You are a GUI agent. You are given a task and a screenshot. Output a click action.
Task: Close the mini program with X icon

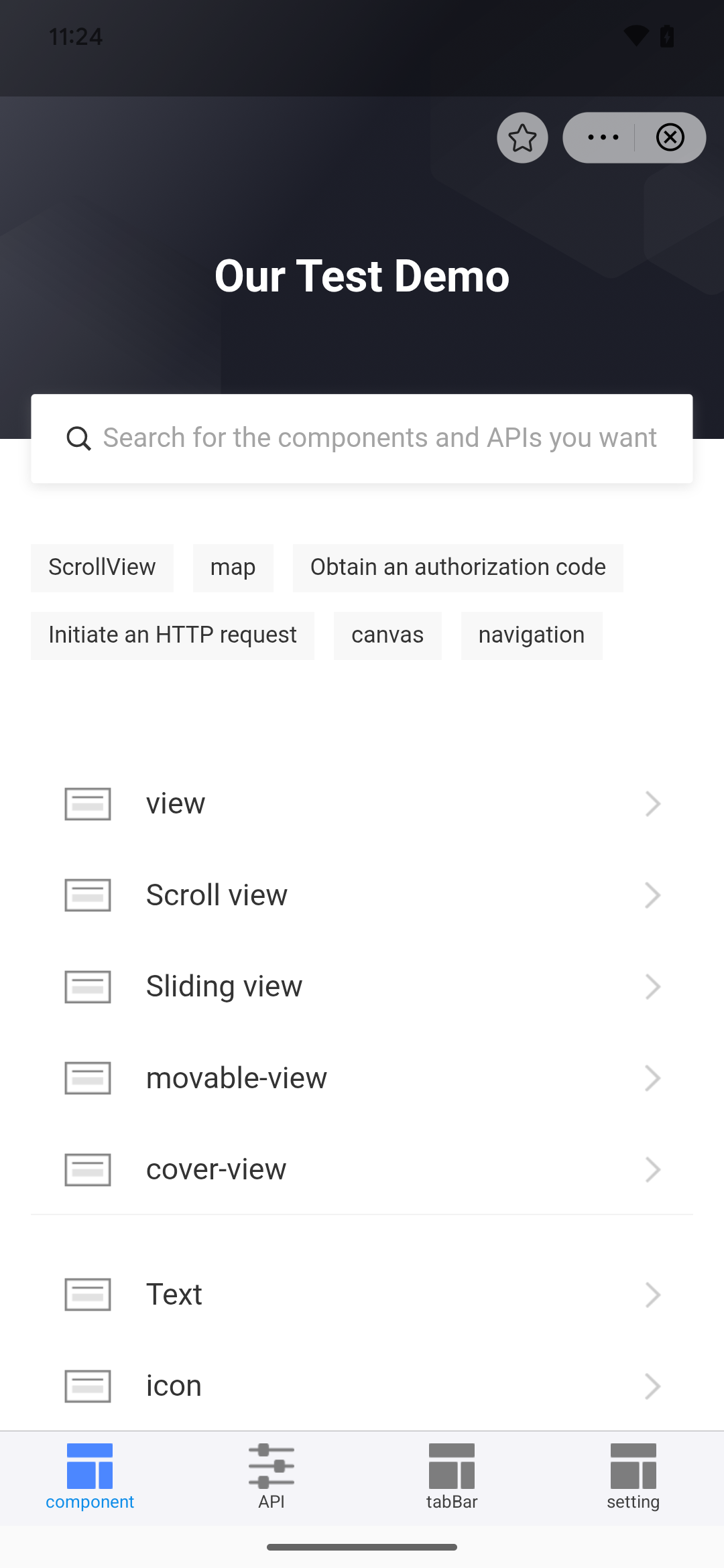[x=670, y=138]
